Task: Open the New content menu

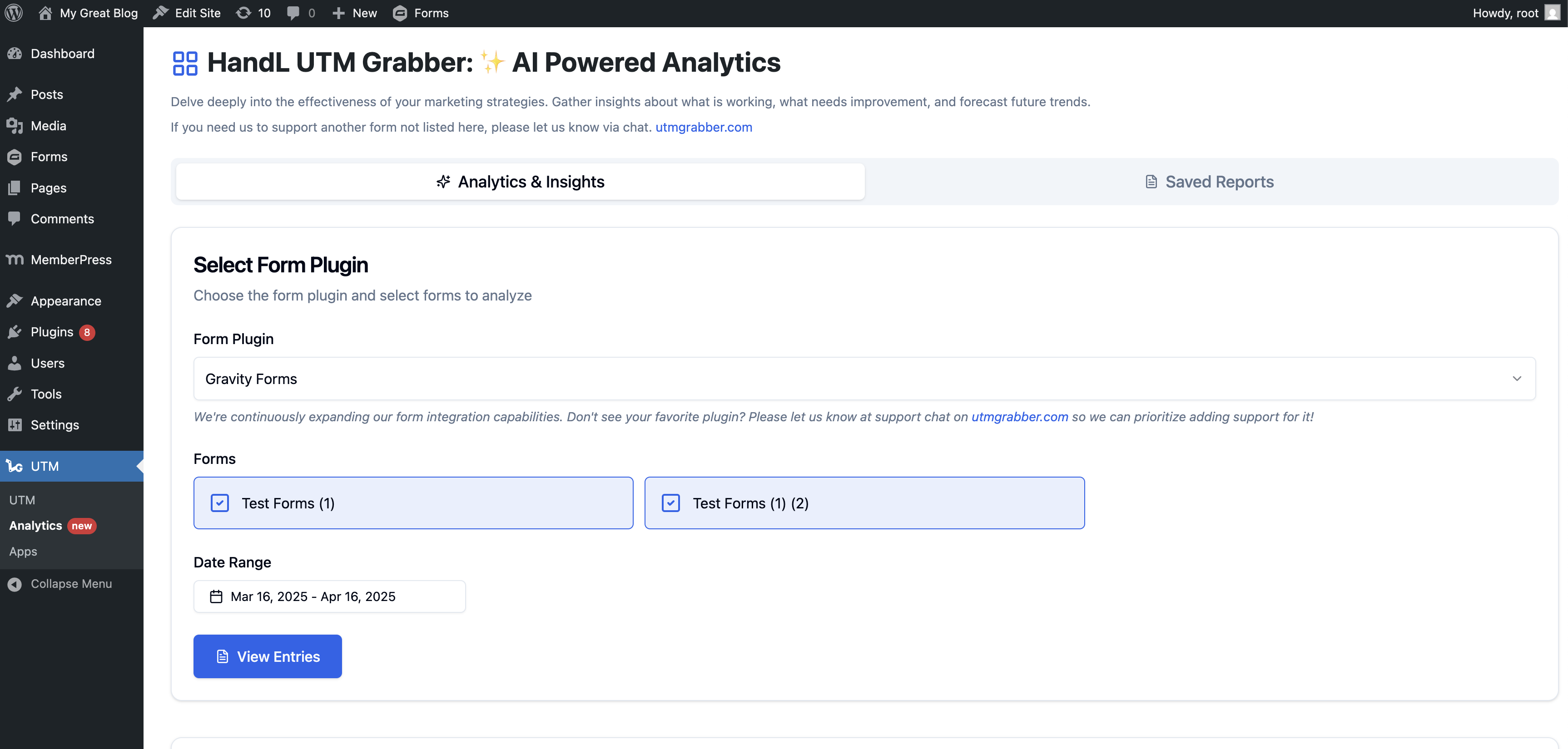Action: click(x=354, y=13)
